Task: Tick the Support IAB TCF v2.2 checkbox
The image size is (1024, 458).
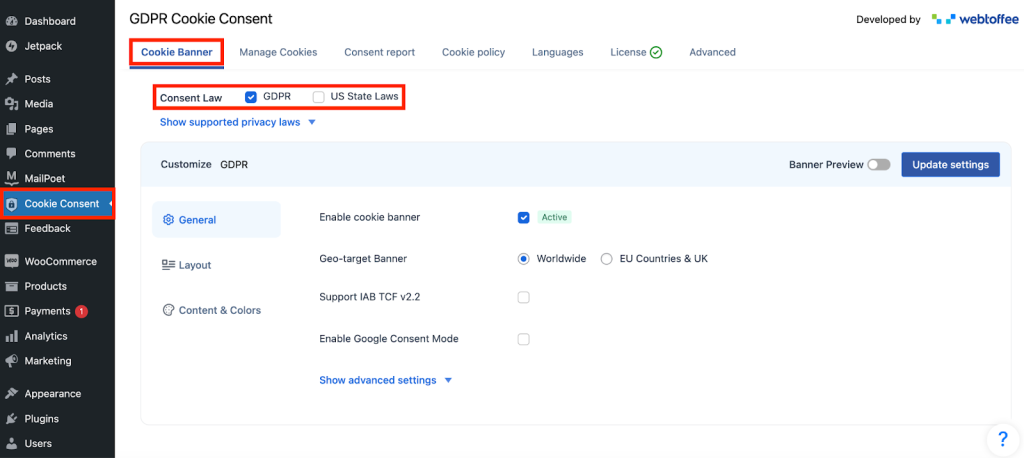Action: coord(523,297)
